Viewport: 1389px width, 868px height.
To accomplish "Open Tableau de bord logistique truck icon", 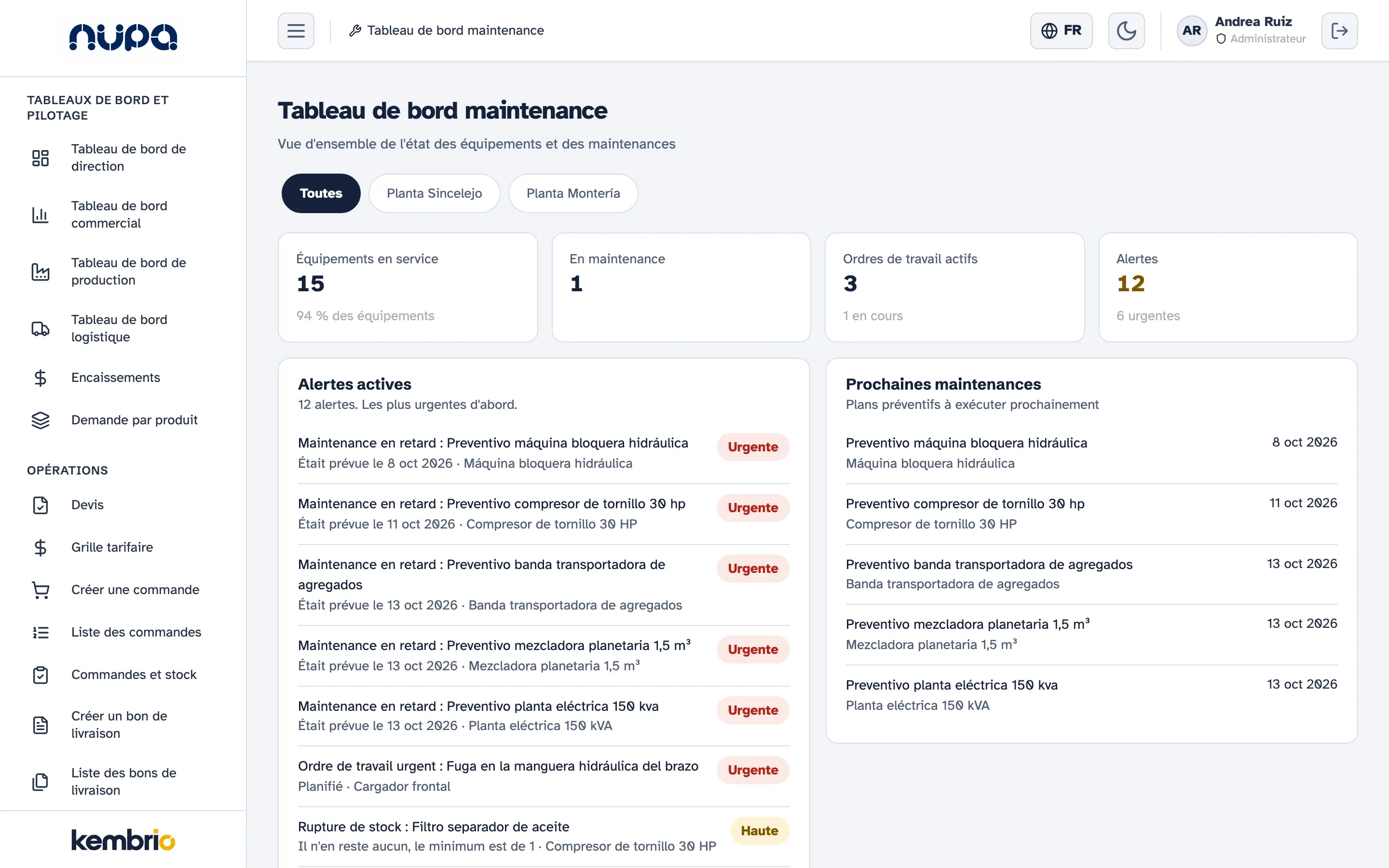I will [x=40, y=328].
